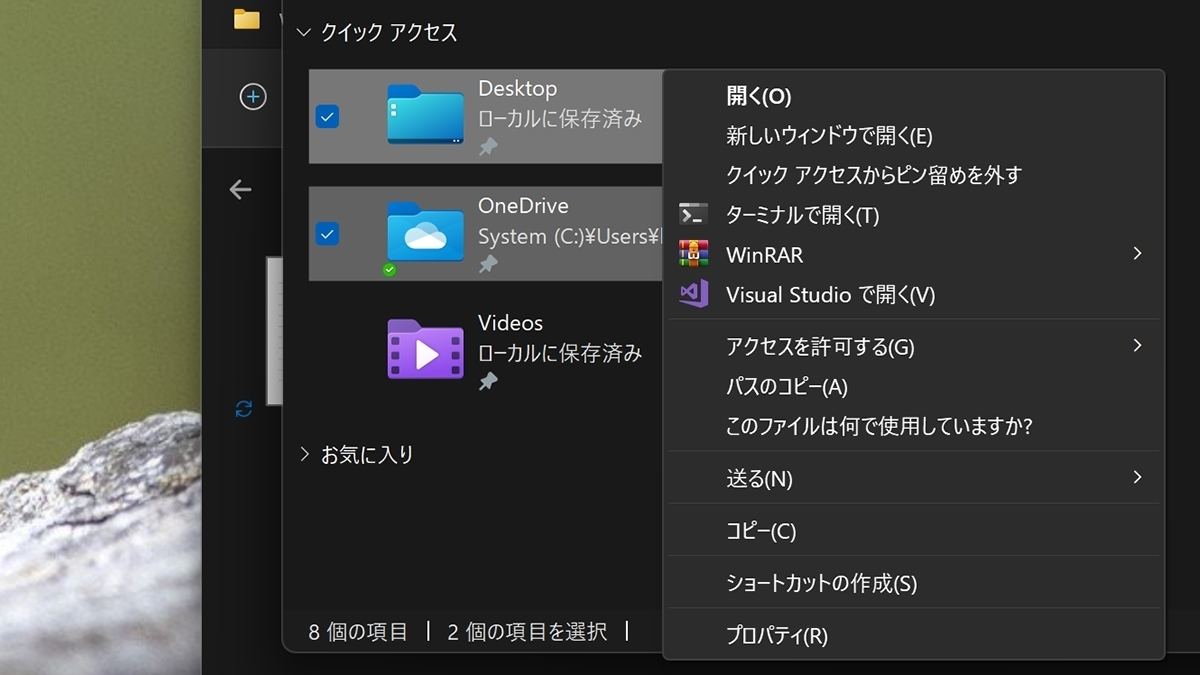Click the Desktop folder icon
The height and width of the screenshot is (675, 1200).
425,115
